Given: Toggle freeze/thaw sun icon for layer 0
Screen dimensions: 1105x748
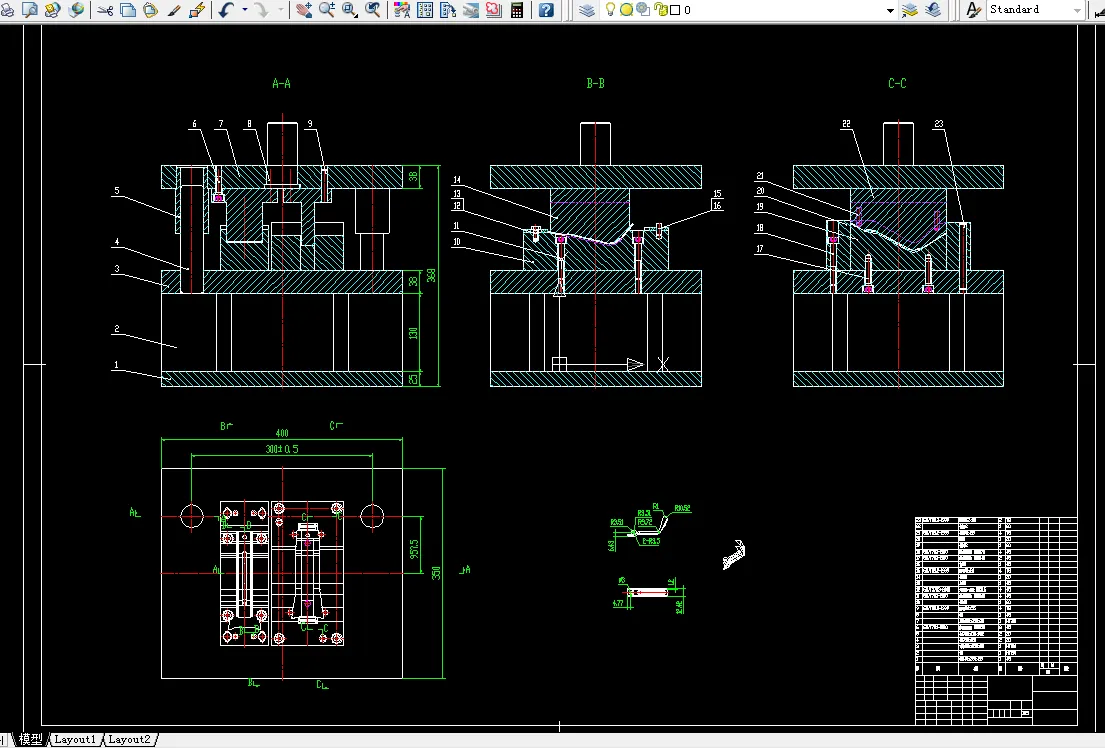Looking at the screenshot, I should (626, 10).
